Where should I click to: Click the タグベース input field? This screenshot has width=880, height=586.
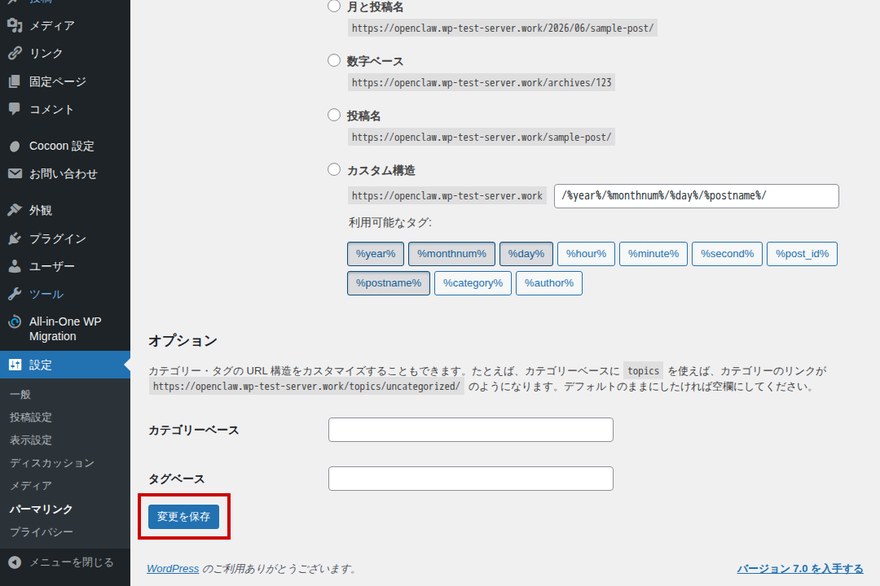[471, 478]
